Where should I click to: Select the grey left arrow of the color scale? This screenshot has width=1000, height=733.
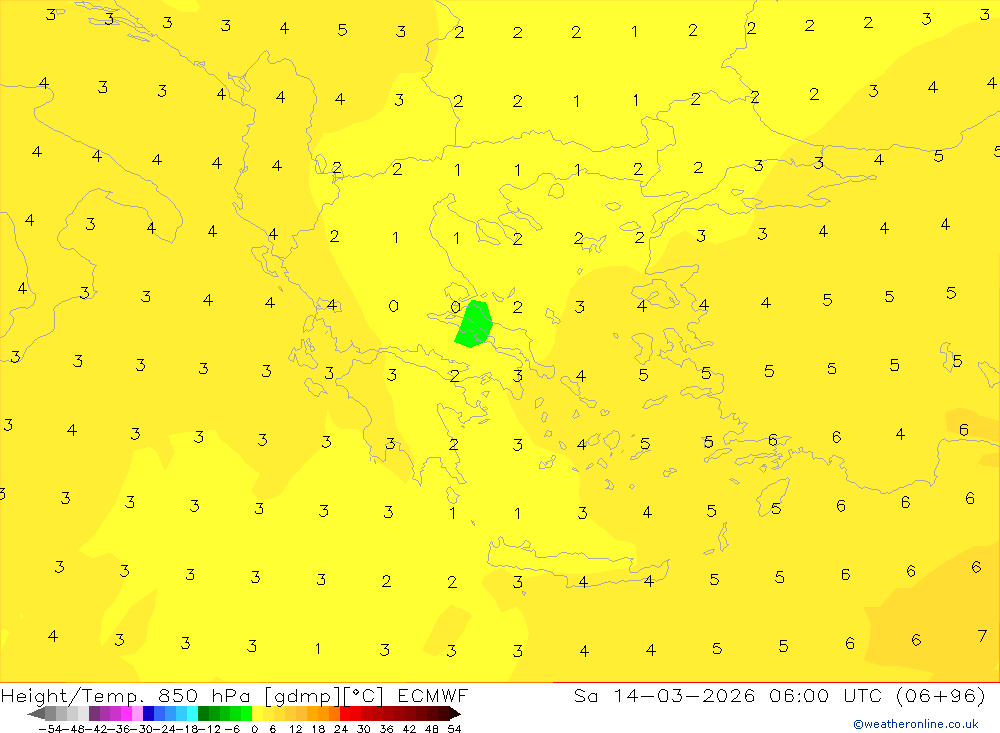(x=36, y=714)
